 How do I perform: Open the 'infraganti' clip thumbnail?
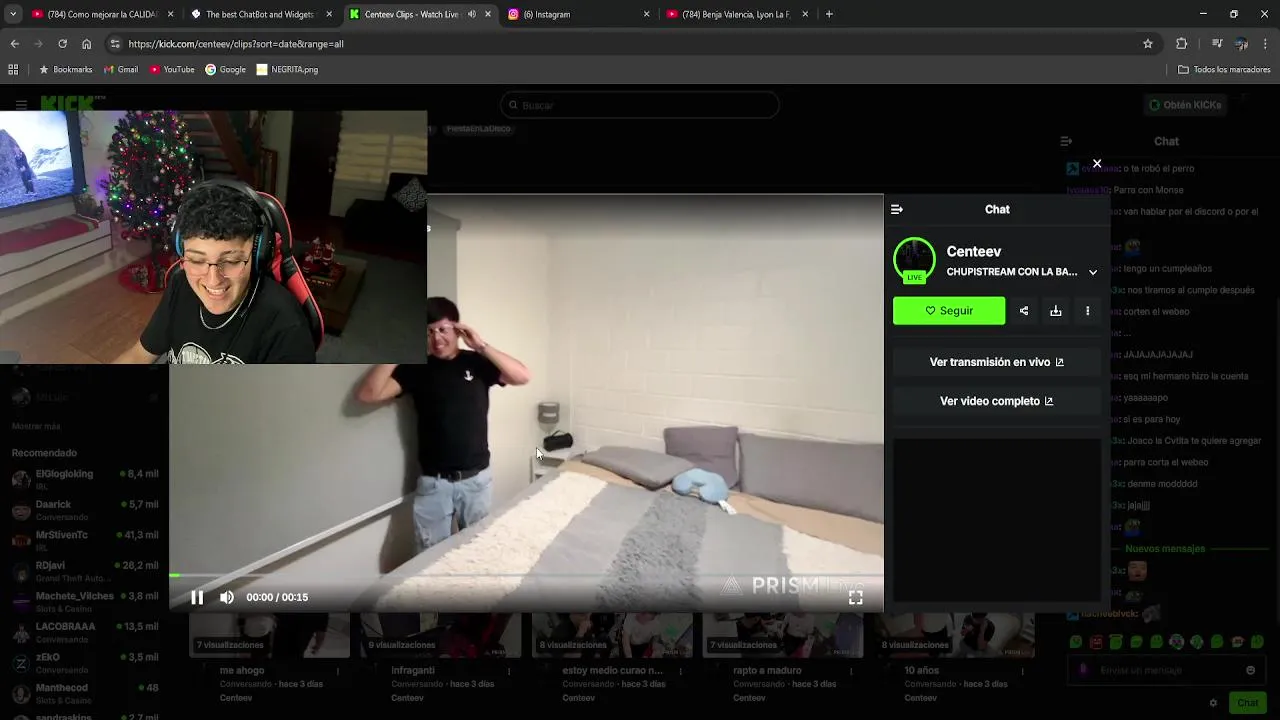click(441, 634)
